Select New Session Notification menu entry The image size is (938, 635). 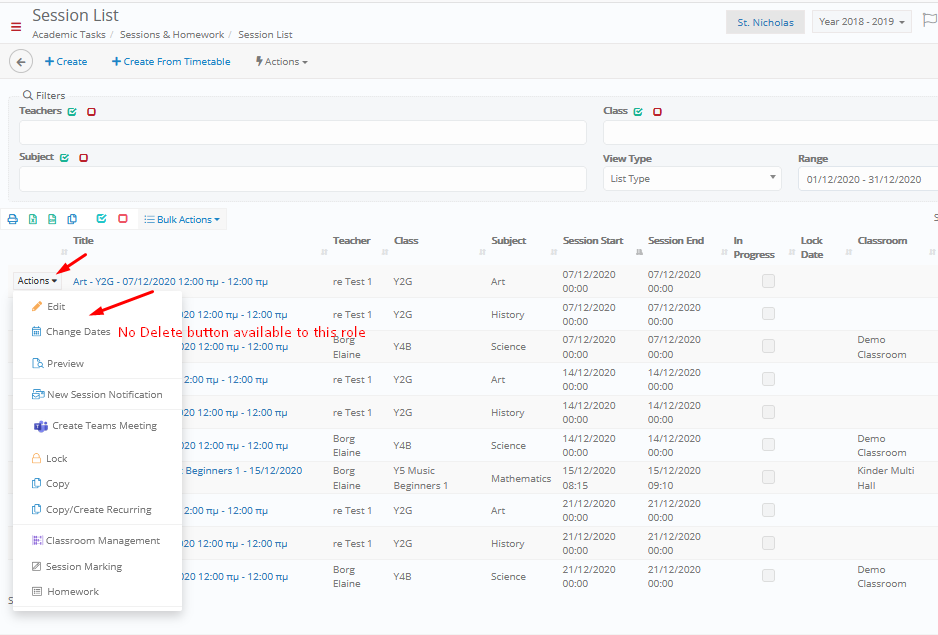click(x=98, y=394)
